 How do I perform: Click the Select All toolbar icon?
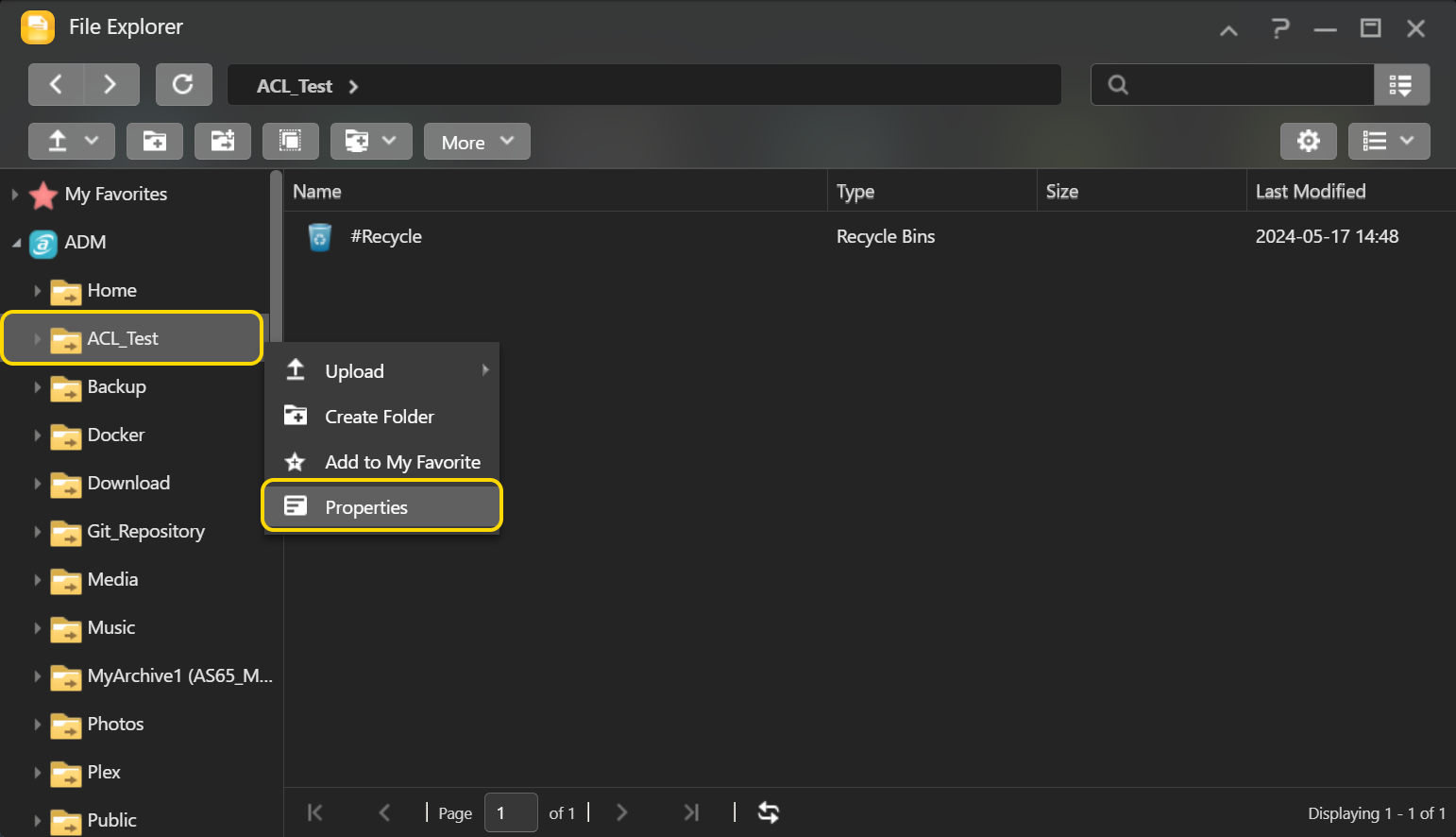[291, 142]
